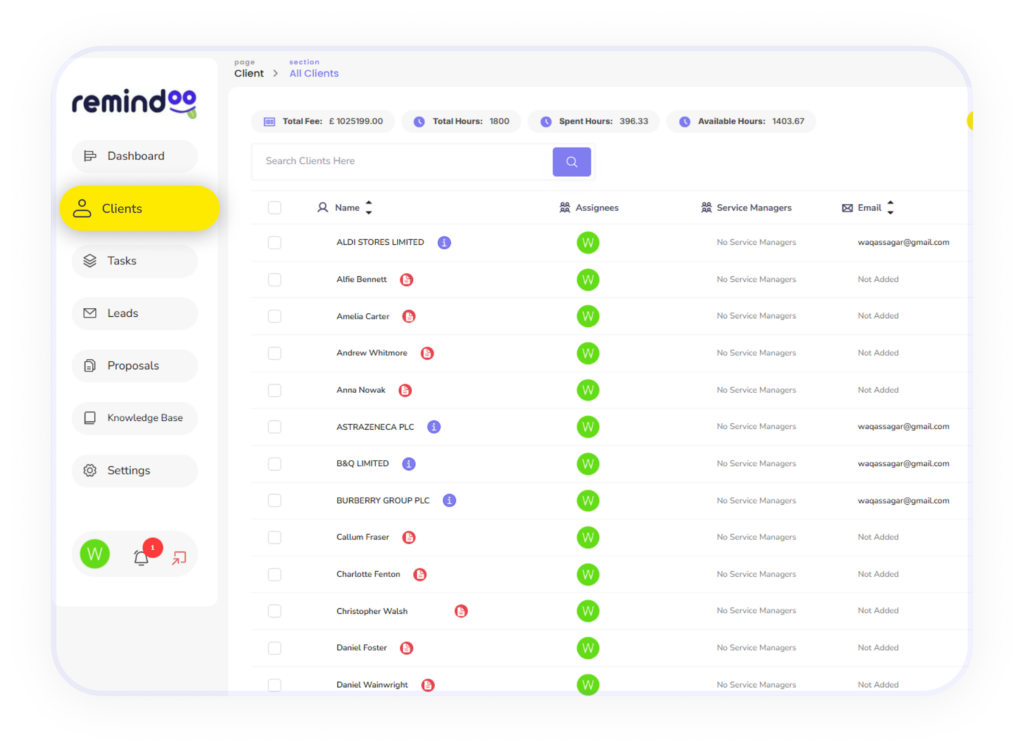Open the All Clients breadcrumb link

coord(314,73)
